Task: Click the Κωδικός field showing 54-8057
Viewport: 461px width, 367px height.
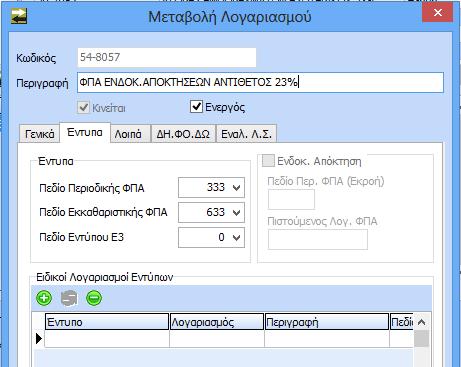Action: tap(167, 57)
